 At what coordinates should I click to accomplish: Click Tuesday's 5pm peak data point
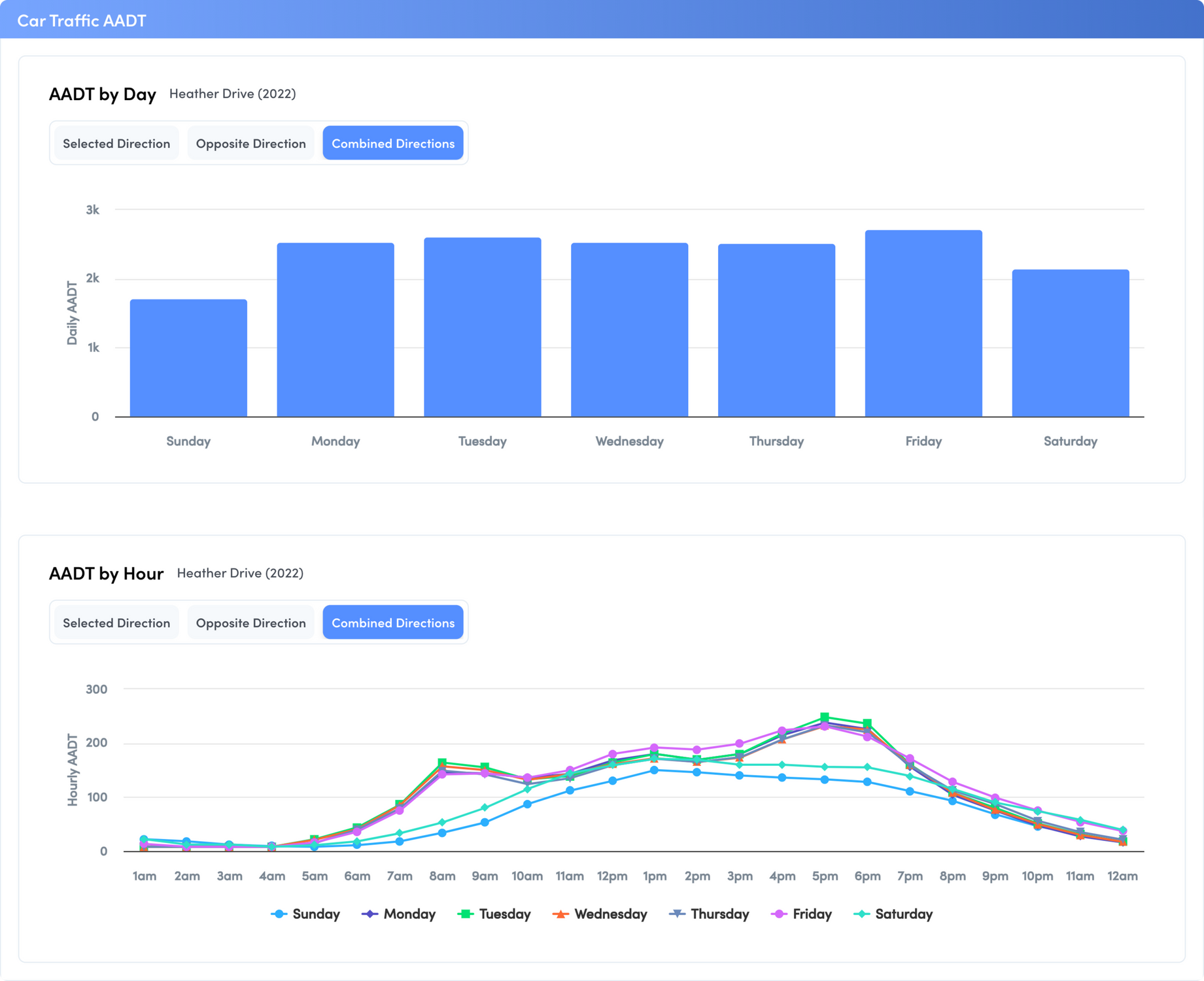click(x=825, y=717)
